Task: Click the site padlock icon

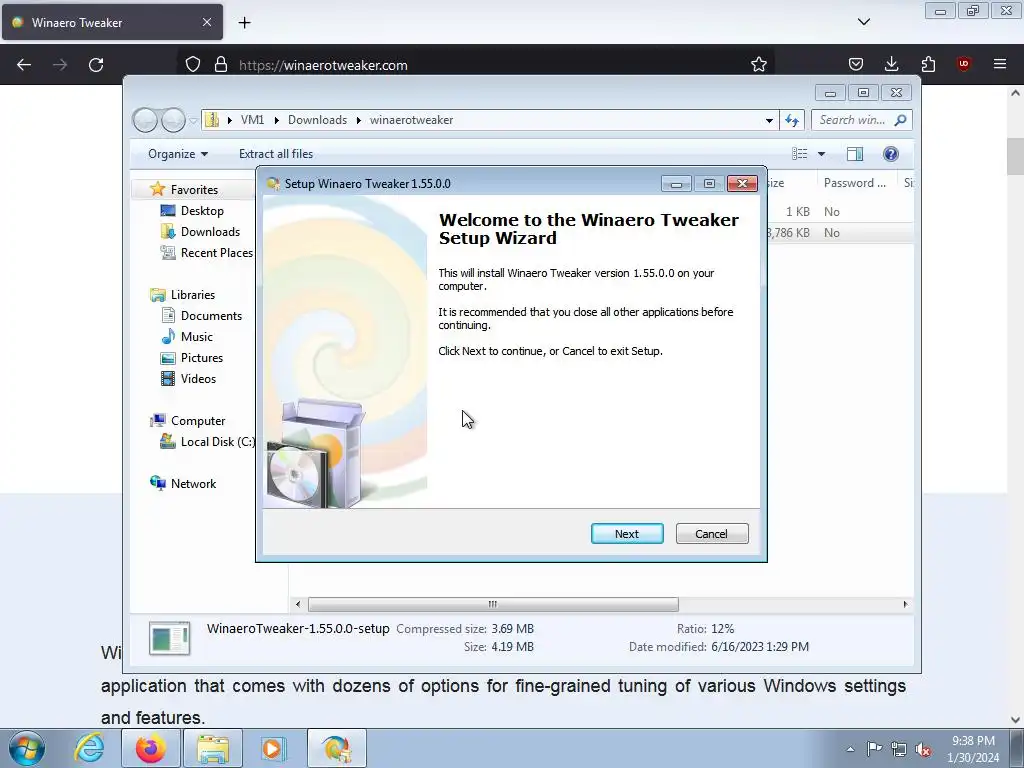Action: click(x=221, y=65)
